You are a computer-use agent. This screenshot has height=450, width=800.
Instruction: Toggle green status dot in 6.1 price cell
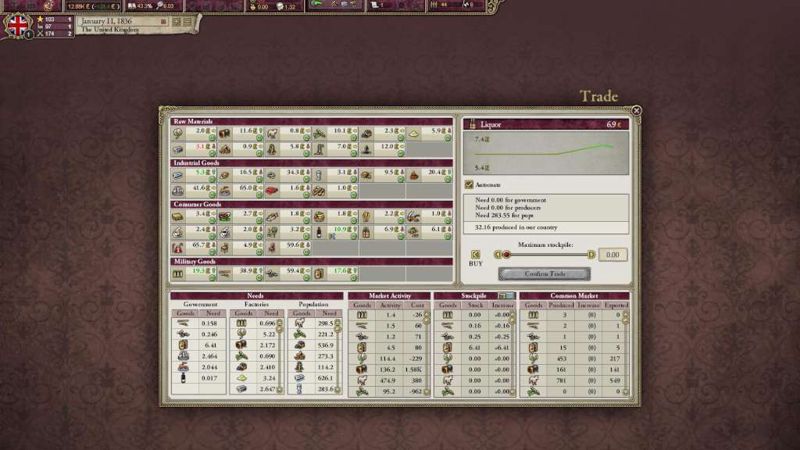tap(447, 236)
